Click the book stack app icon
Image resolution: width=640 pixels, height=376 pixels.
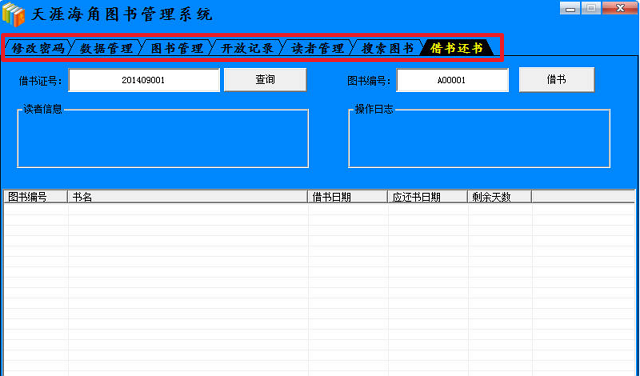point(13,15)
